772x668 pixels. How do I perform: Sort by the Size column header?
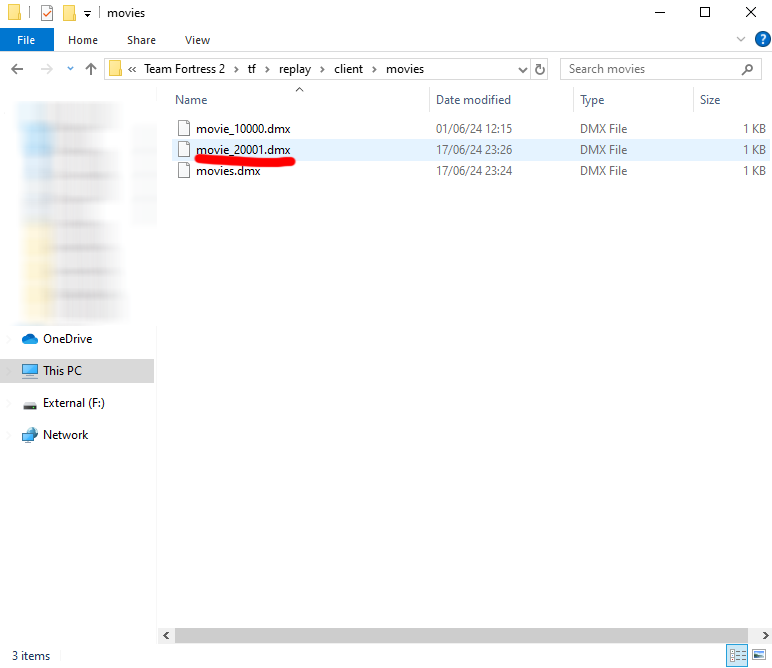tap(709, 100)
